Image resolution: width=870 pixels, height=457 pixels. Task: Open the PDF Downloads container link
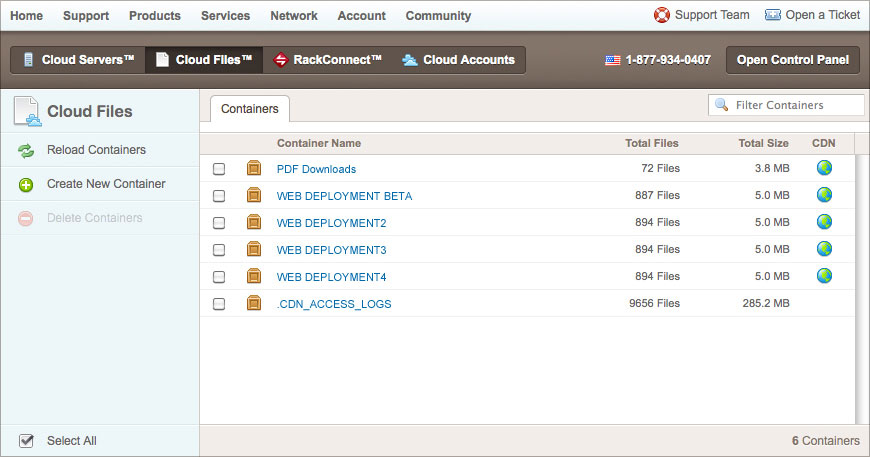pos(316,169)
